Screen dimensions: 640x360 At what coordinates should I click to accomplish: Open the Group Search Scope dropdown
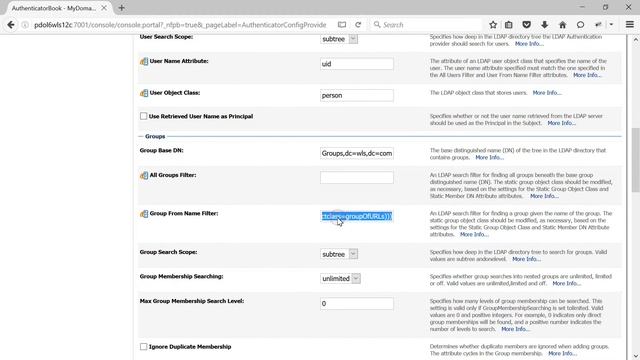(339, 254)
